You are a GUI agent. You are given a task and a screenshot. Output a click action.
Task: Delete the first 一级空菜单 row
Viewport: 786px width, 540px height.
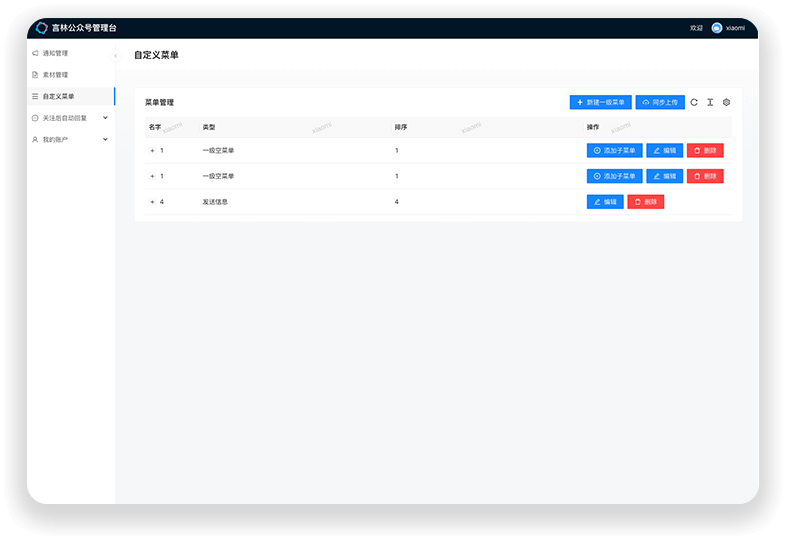[x=705, y=150]
